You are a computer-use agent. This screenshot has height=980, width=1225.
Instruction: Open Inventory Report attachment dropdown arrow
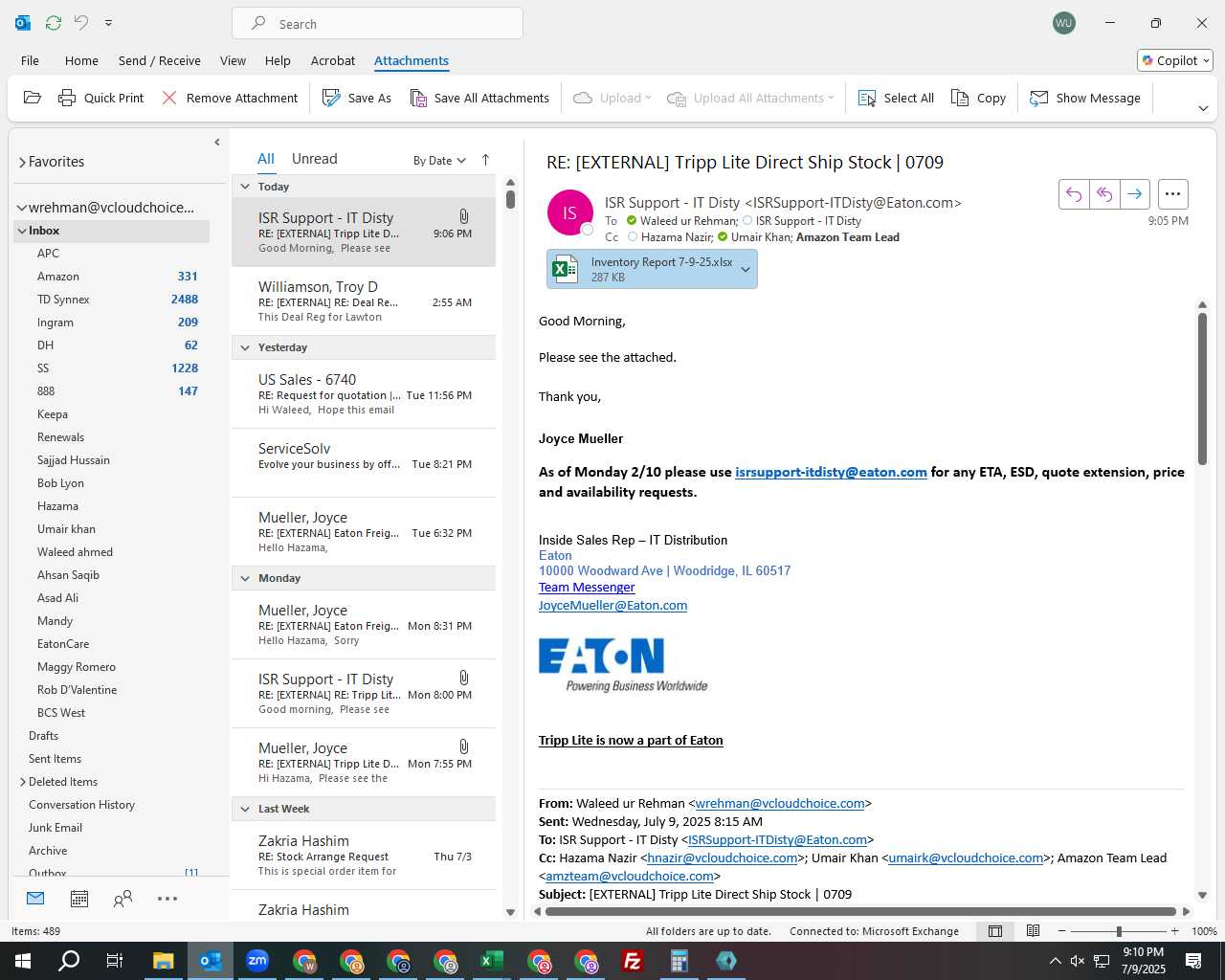(x=746, y=269)
